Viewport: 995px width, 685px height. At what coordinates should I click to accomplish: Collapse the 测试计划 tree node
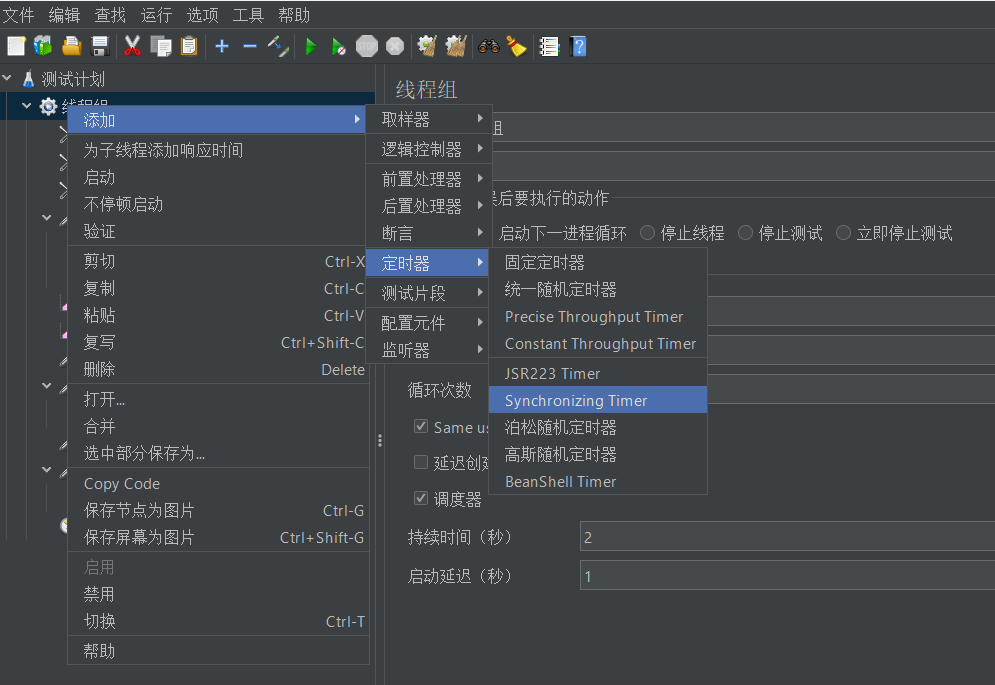(8, 78)
